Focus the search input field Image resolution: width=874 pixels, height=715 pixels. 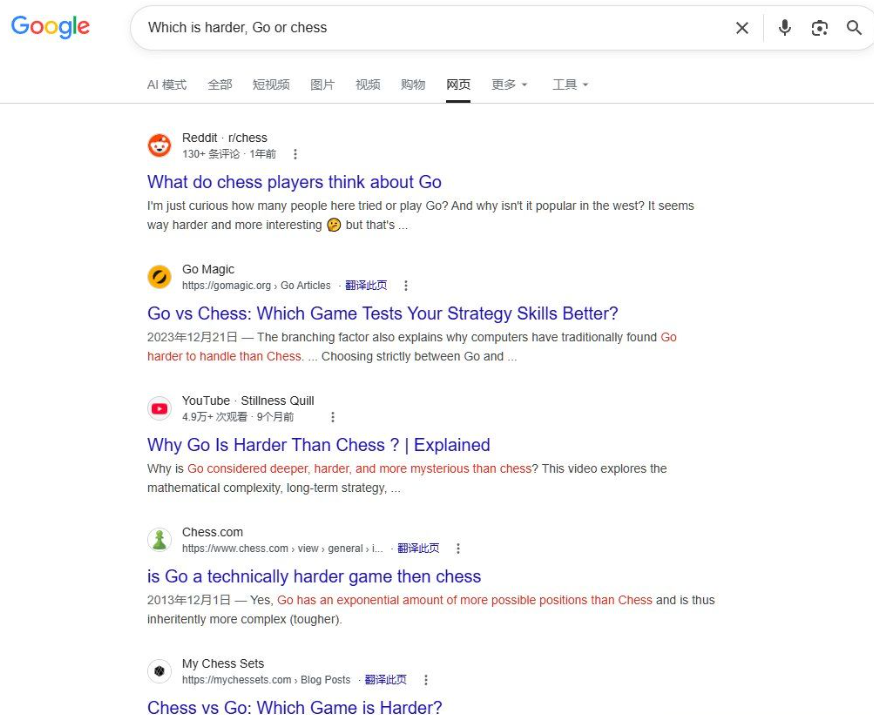click(435, 28)
